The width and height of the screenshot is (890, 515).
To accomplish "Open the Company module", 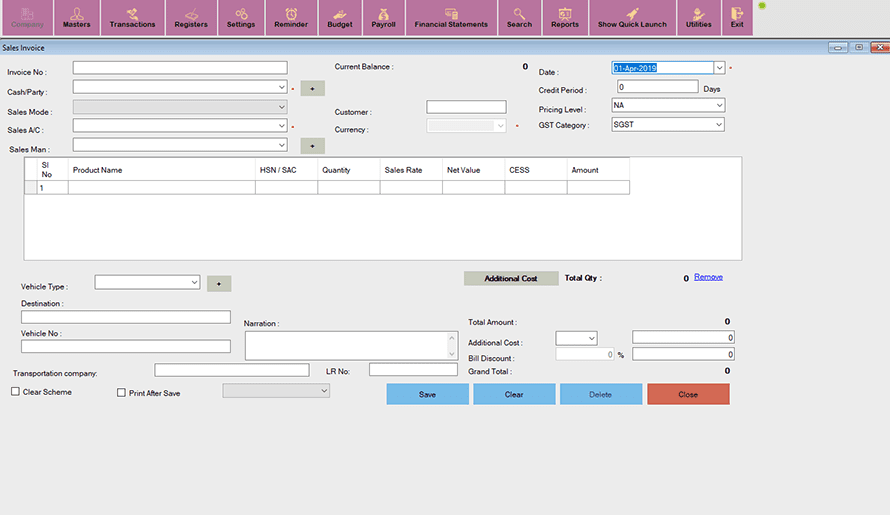I will [x=27, y=18].
